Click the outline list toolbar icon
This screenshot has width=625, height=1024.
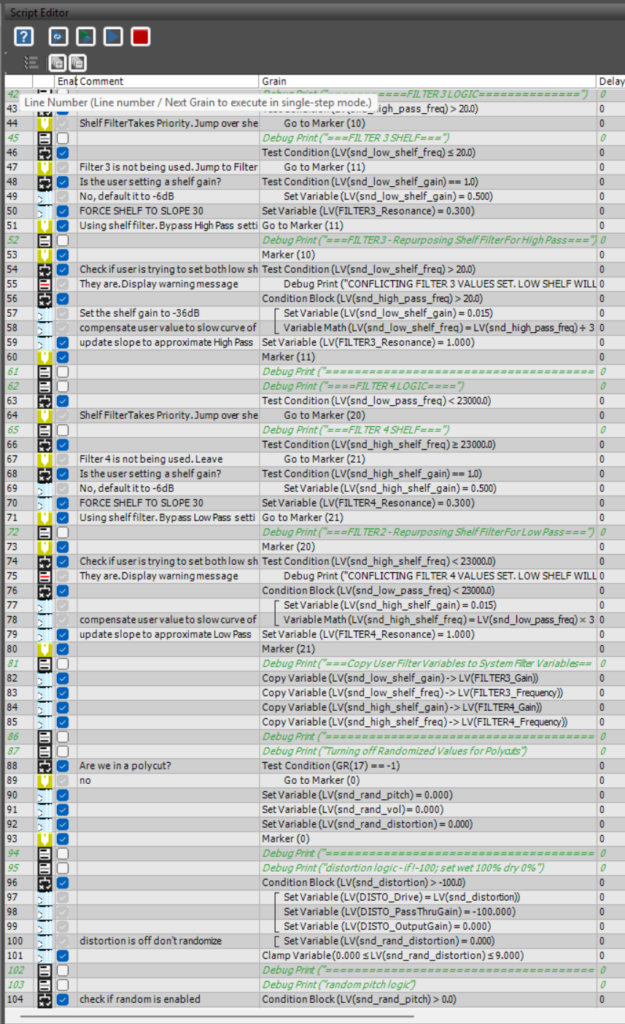click(x=31, y=63)
